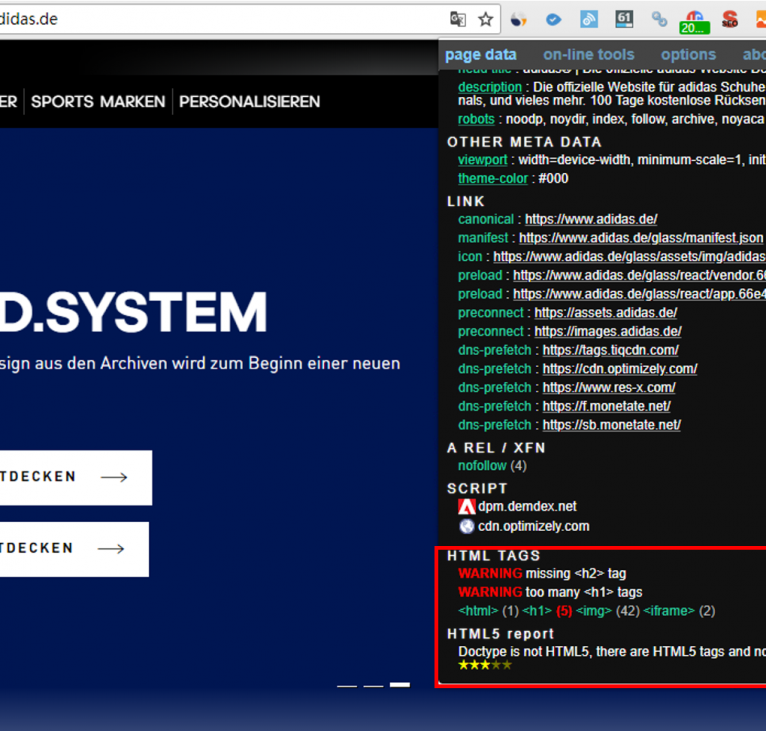Click the chain link extension icon
Image resolution: width=766 pixels, height=731 pixels.
[659, 19]
